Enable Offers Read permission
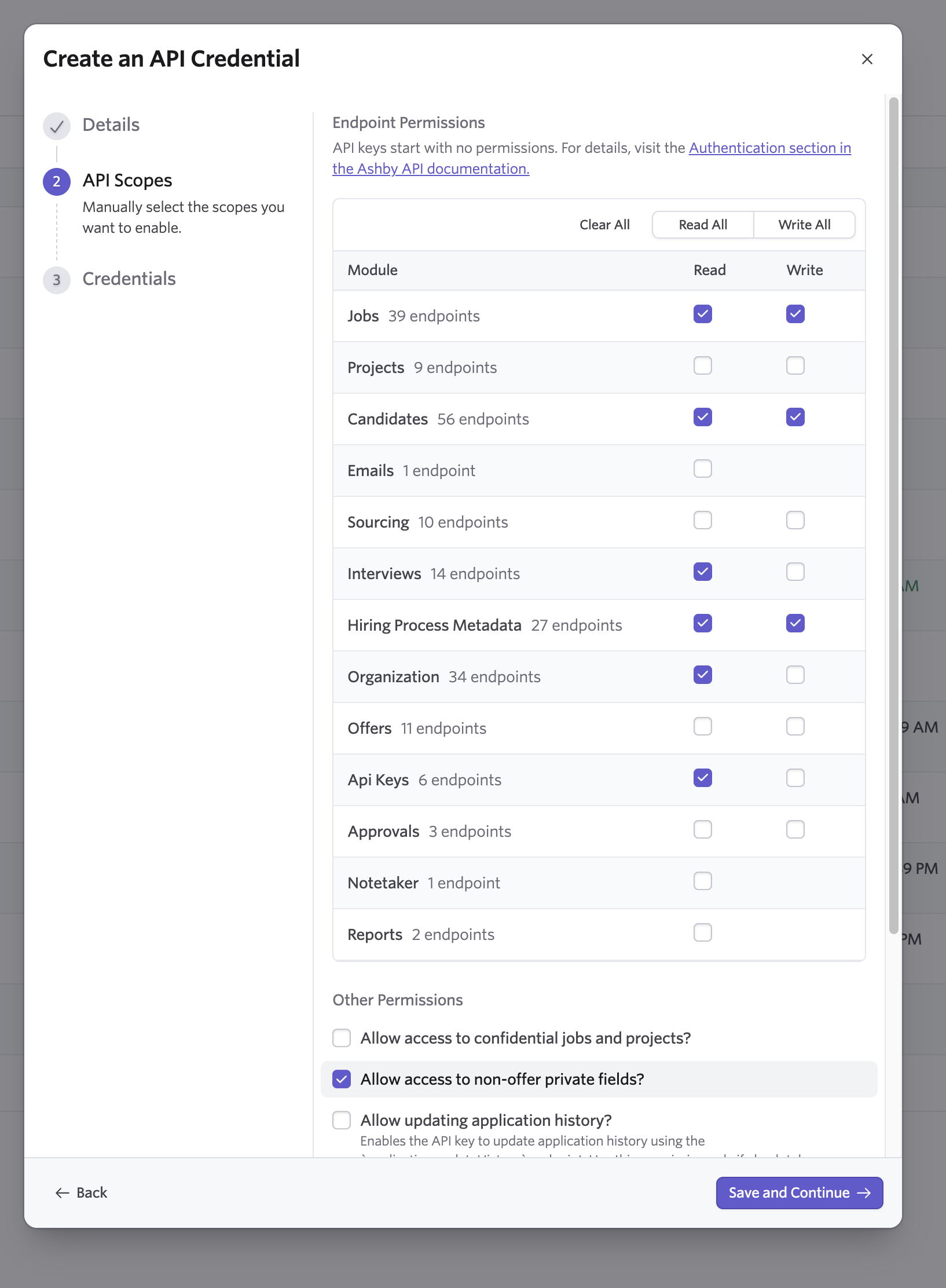Viewport: 946px width, 1288px height. pos(702,726)
